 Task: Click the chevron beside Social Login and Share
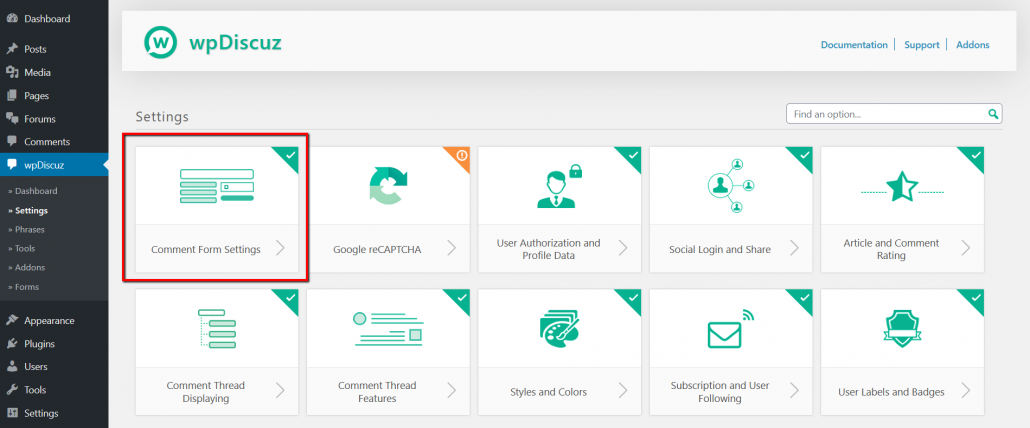pos(795,248)
